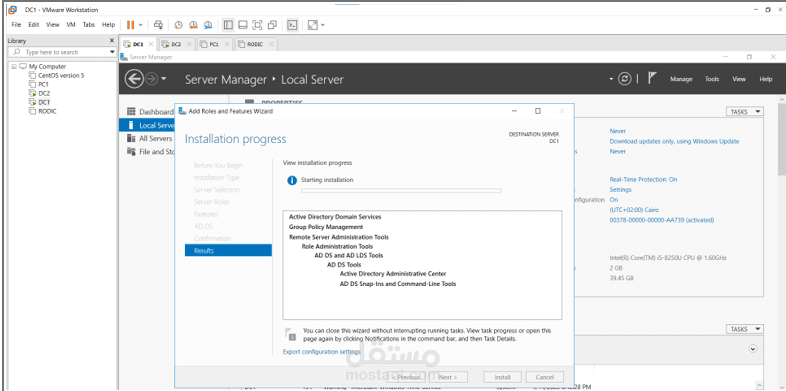Image resolution: width=786 pixels, height=391 pixels.
Task: Click the blue info icon beside Starting installation
Action: tap(292, 180)
